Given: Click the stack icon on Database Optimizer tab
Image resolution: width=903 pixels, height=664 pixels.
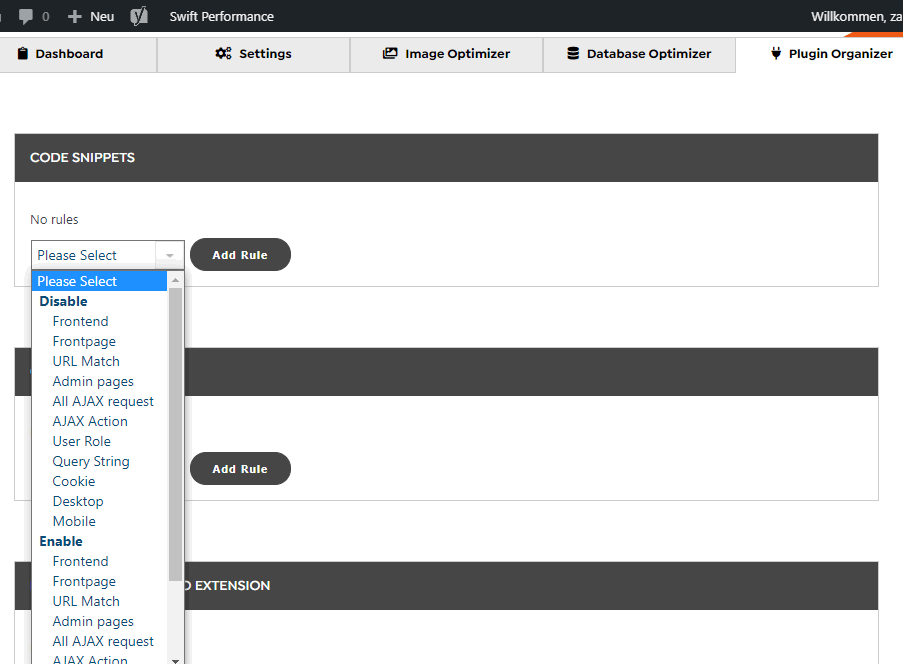Looking at the screenshot, I should pos(574,53).
